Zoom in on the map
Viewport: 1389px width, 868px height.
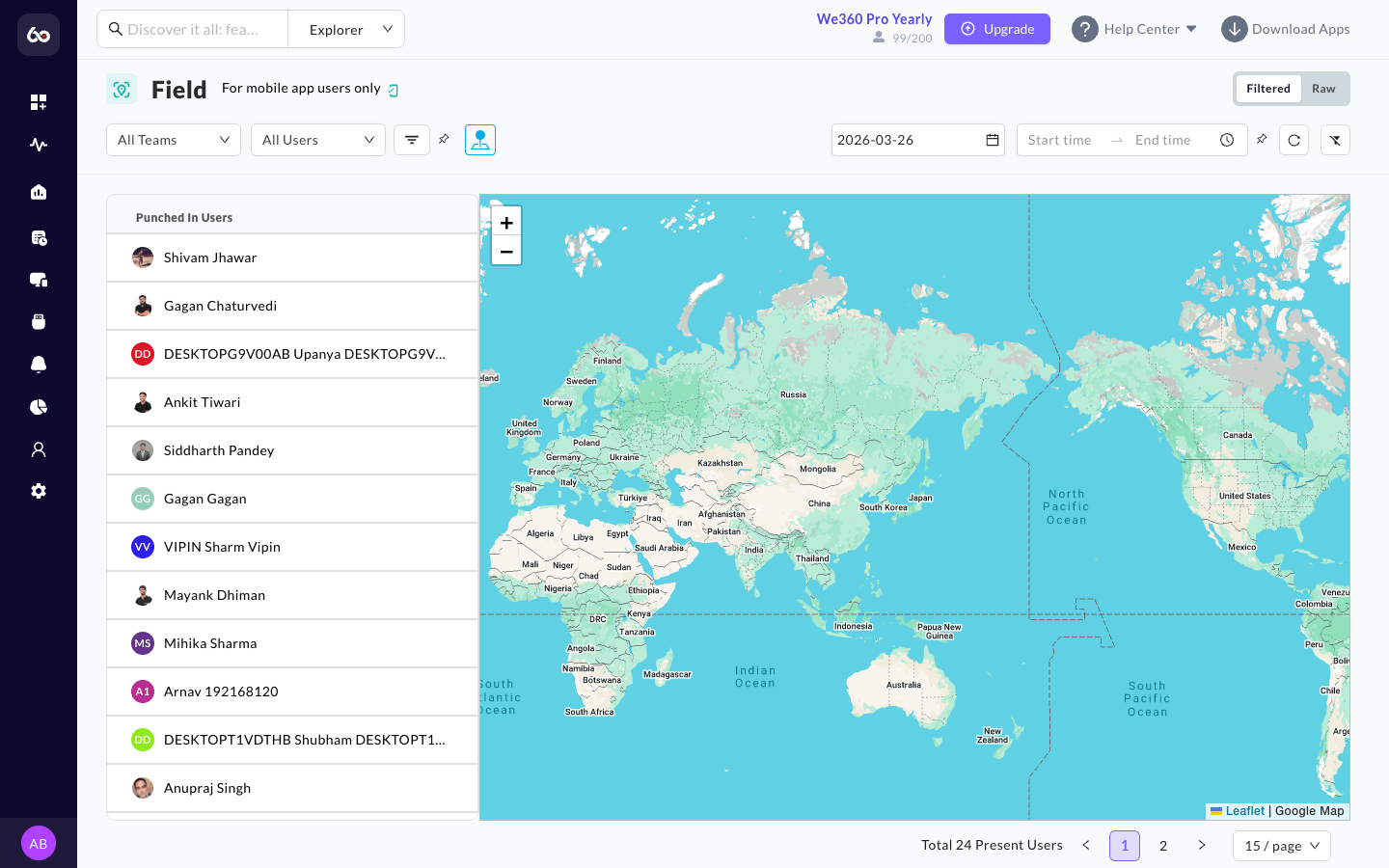coord(506,222)
